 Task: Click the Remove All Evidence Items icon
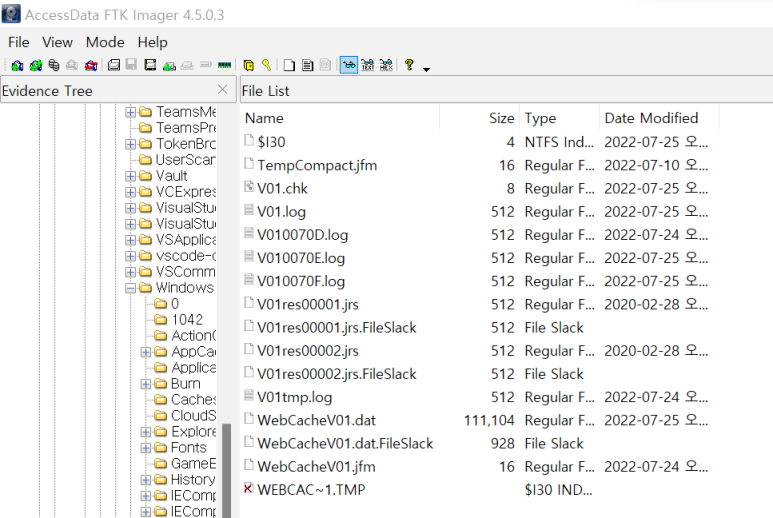91,65
